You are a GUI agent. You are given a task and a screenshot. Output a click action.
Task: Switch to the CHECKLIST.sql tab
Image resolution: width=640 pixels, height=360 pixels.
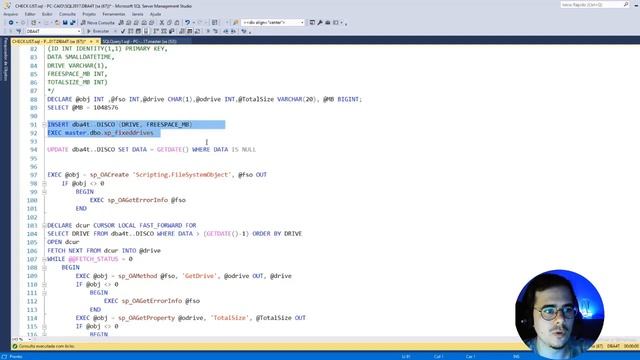(49, 41)
